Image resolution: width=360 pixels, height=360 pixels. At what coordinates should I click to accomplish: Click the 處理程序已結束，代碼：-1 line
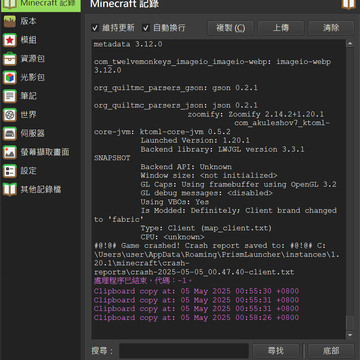pyautogui.click(x=143, y=281)
